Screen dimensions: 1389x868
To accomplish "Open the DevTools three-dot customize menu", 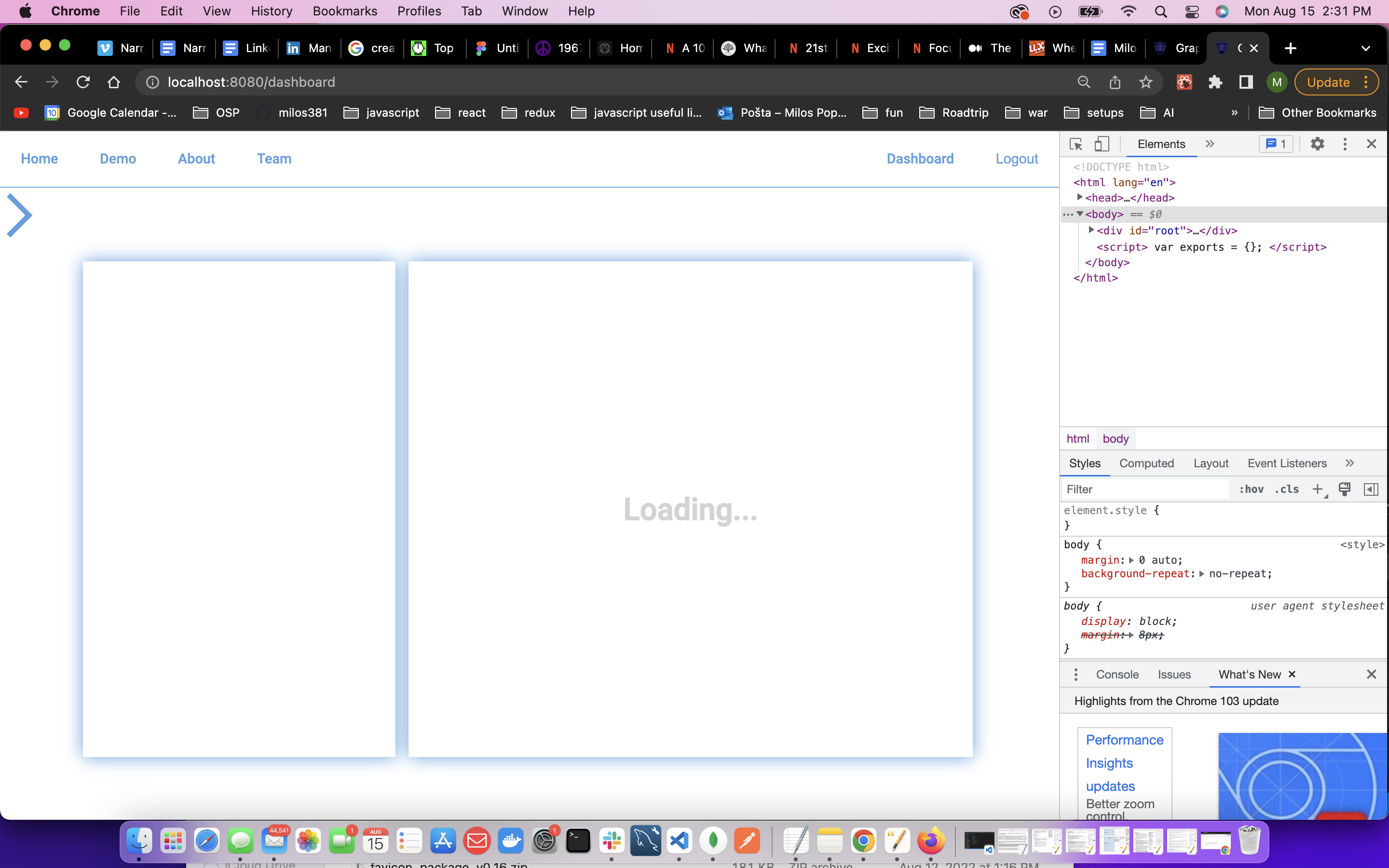I will point(1345,144).
